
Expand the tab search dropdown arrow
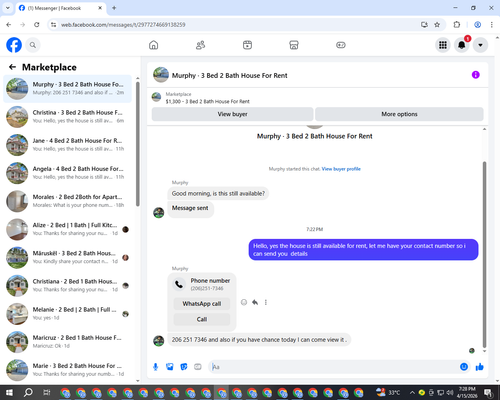[x=7, y=8]
